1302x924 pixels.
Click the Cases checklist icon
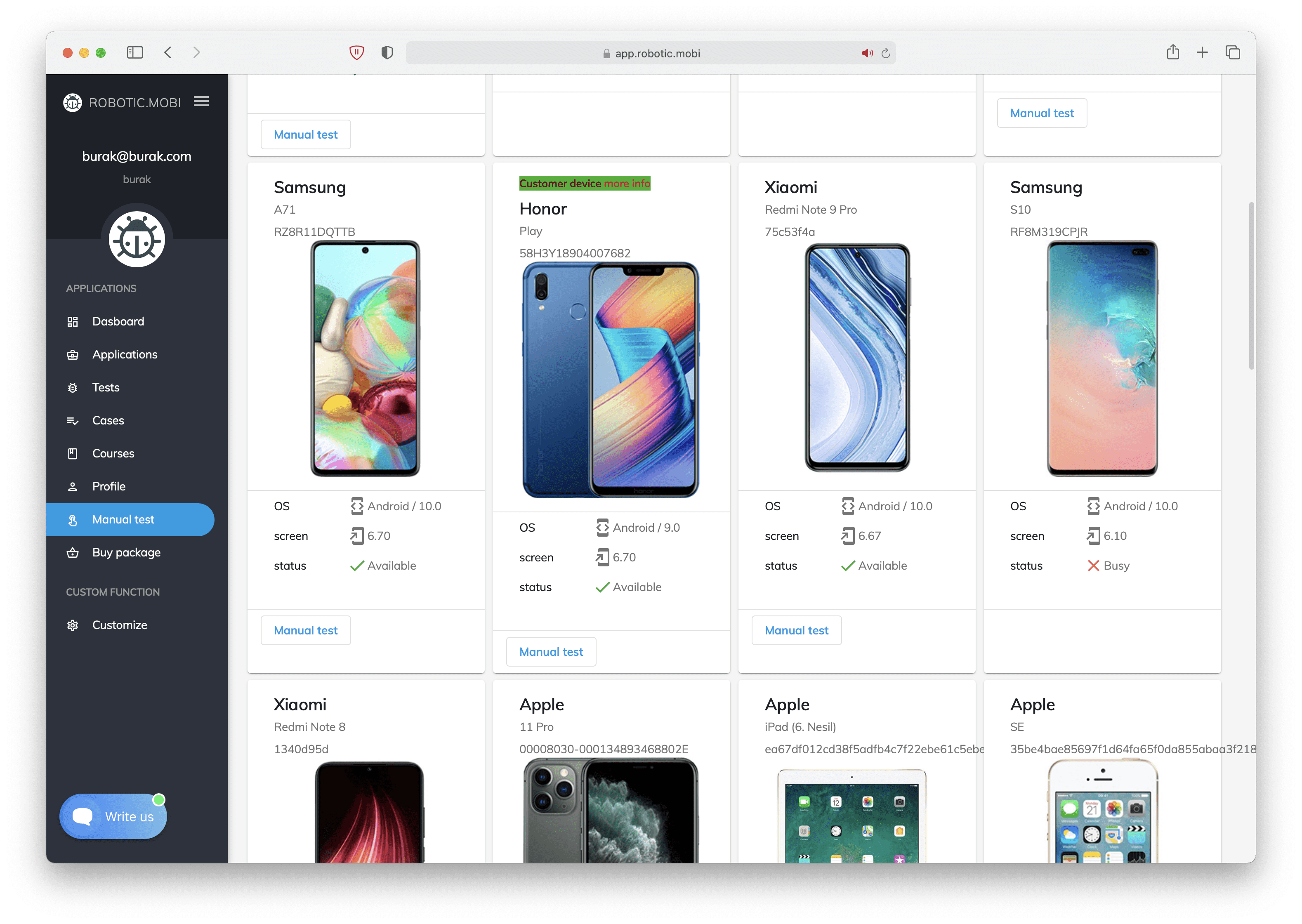[x=72, y=420]
